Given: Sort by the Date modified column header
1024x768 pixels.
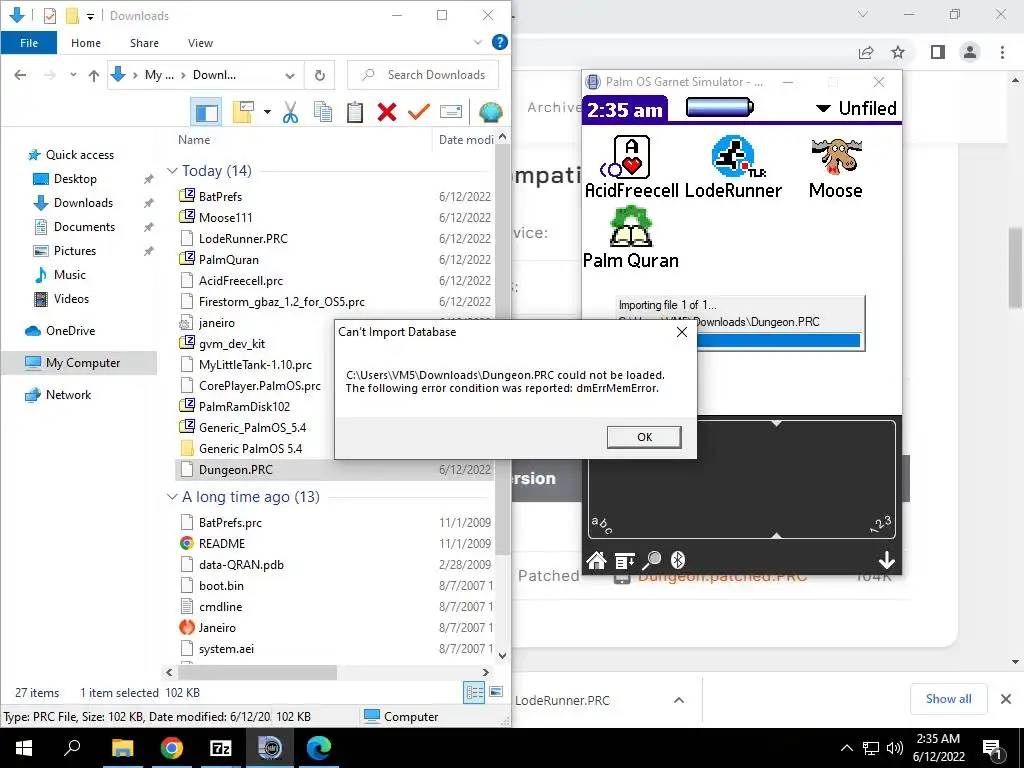Looking at the screenshot, I should (x=465, y=140).
